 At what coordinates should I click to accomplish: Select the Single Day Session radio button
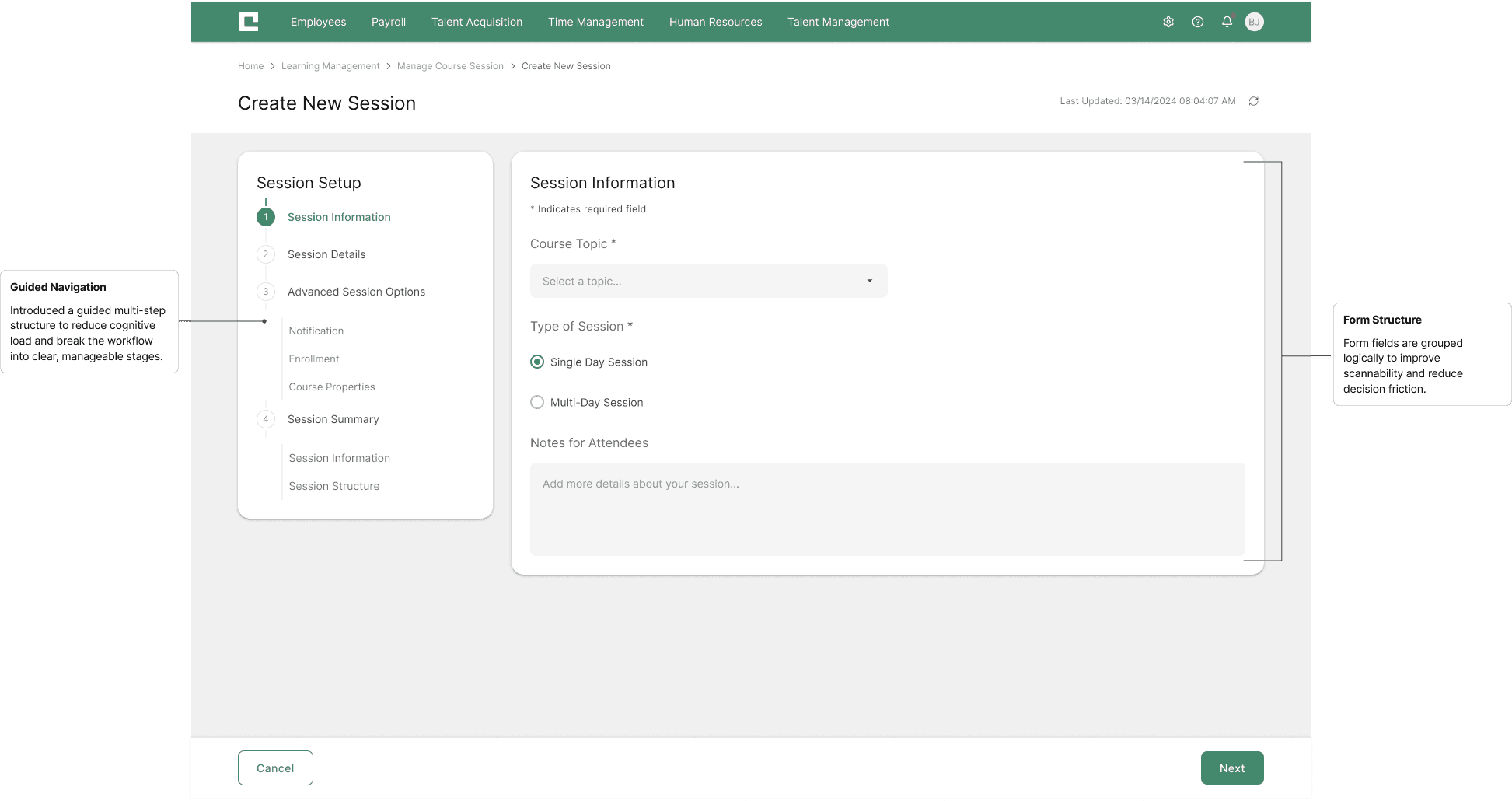(x=537, y=362)
